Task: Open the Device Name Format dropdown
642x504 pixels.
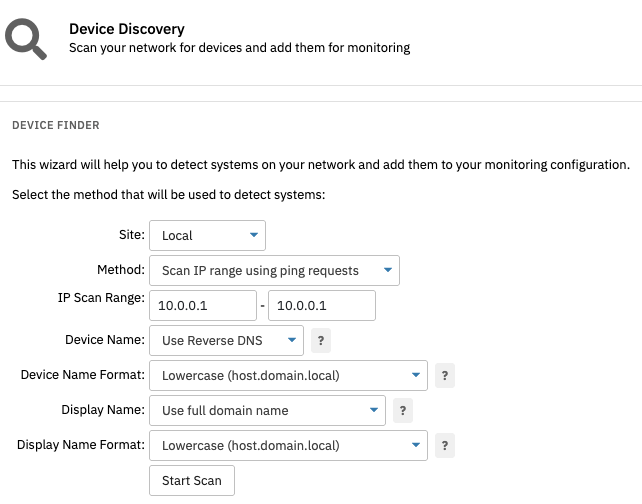Action: pos(288,375)
